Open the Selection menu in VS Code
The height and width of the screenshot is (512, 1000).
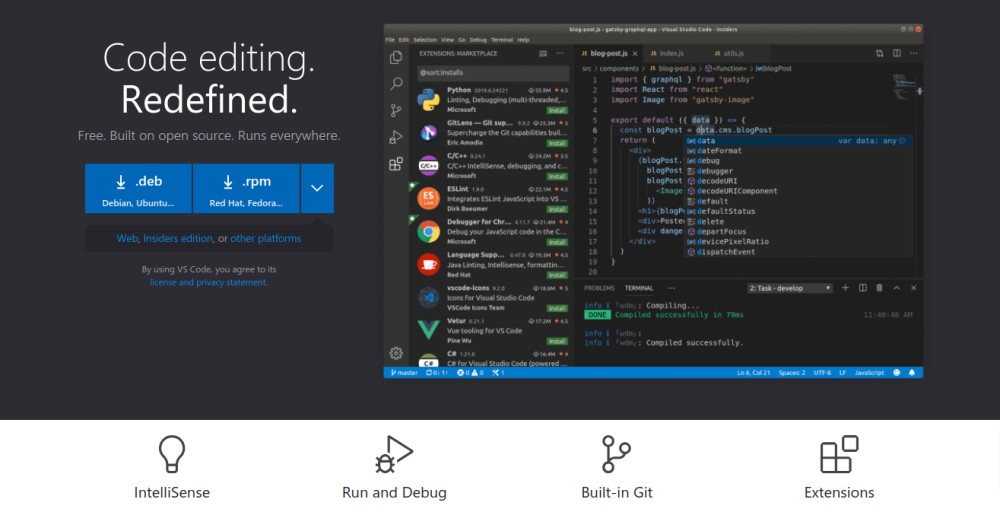pyautogui.click(x=425, y=40)
